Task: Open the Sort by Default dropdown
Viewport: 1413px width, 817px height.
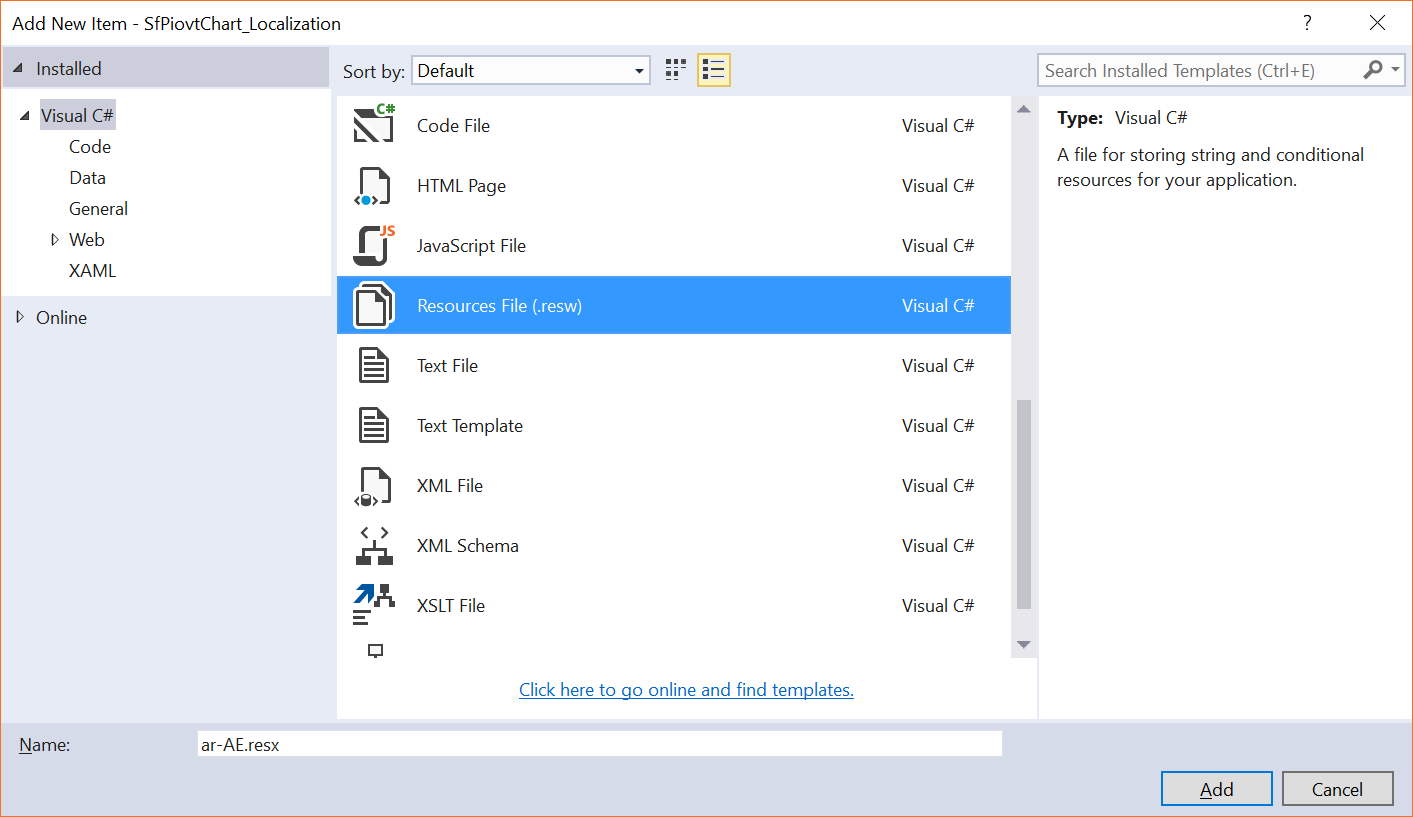Action: (x=530, y=70)
